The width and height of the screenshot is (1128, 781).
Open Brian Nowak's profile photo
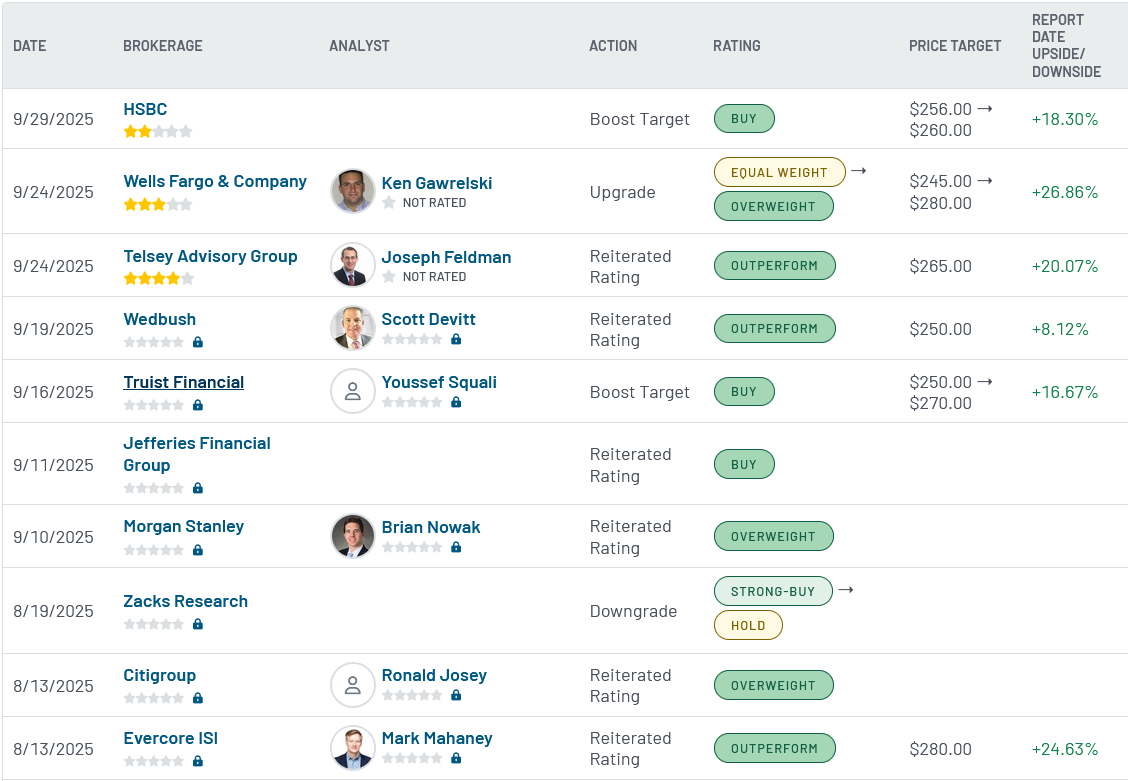tap(352, 536)
